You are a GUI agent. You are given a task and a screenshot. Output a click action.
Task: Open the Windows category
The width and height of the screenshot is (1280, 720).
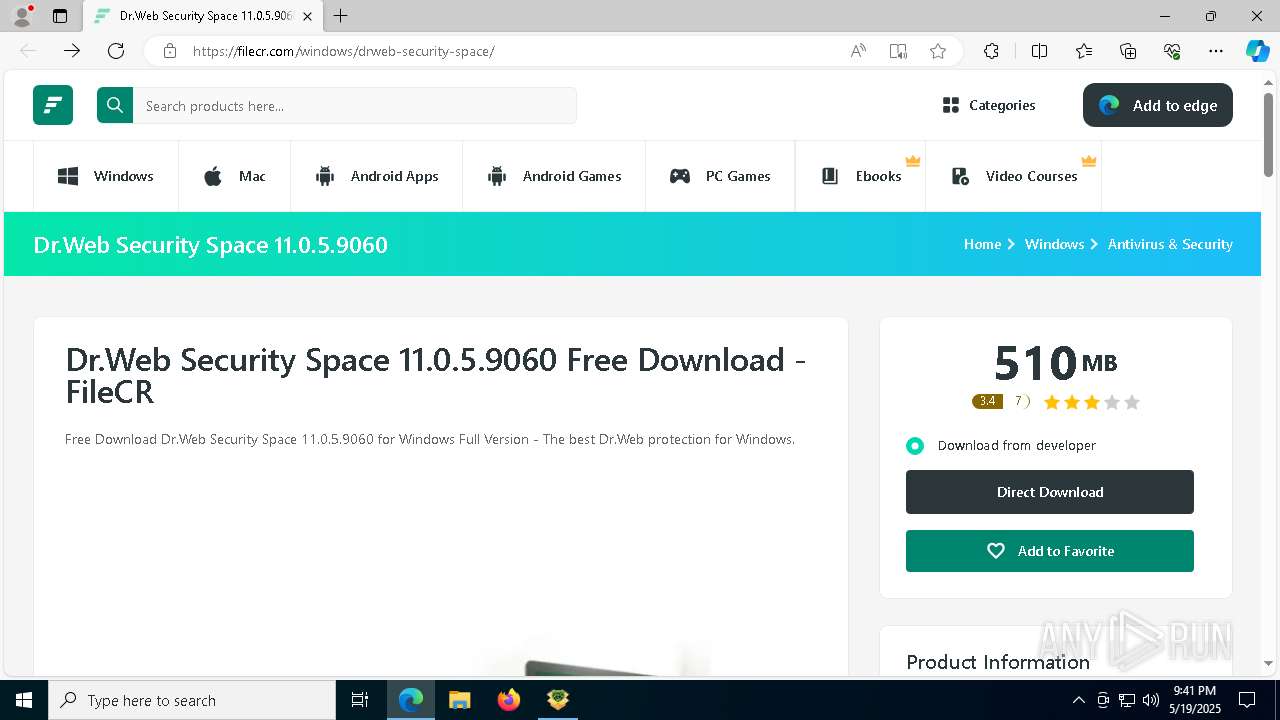pyautogui.click(x=106, y=176)
